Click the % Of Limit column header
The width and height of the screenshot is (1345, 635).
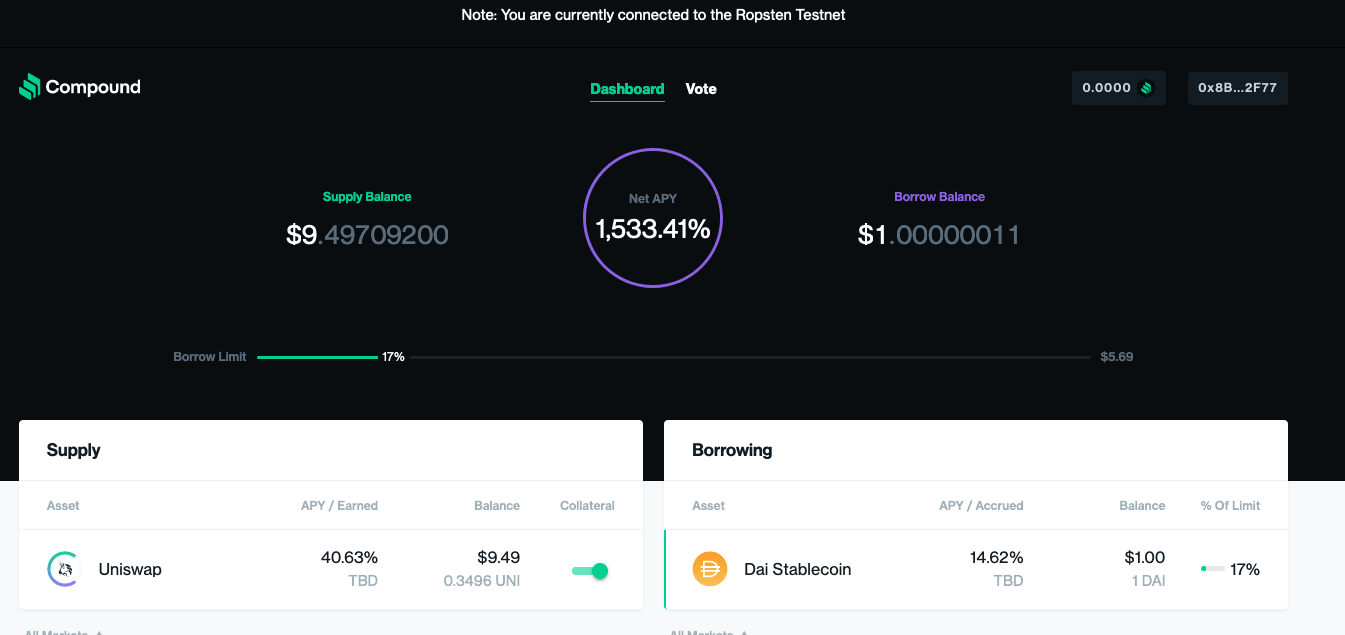pos(1230,506)
